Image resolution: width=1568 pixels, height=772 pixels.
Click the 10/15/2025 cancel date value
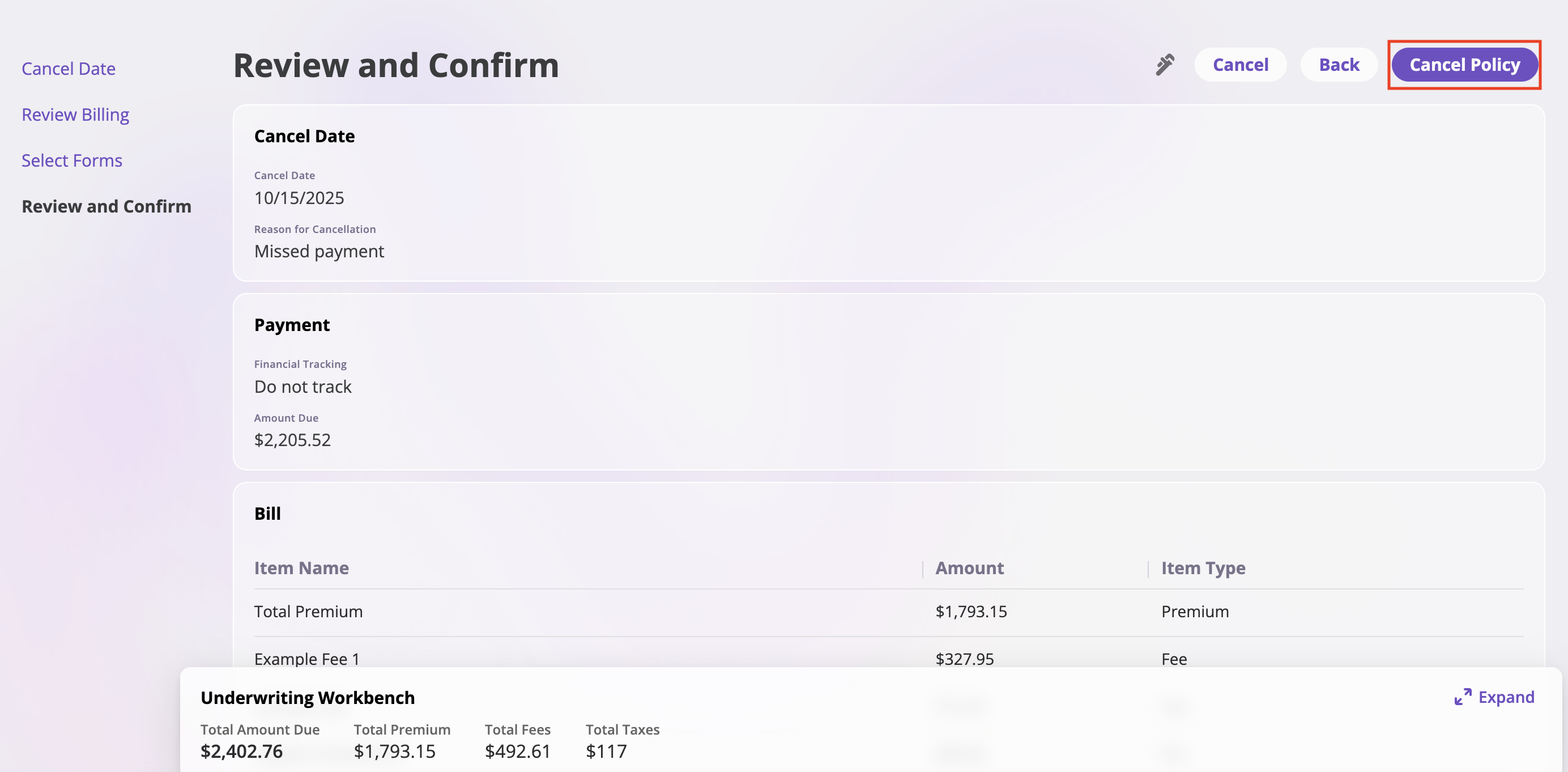(299, 198)
